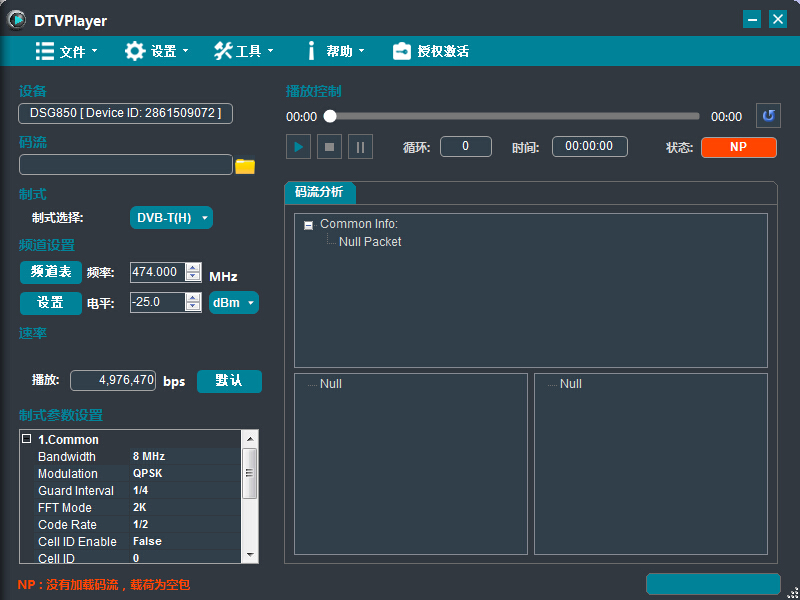Viewport: 800px width, 600px height.
Task: Toggle the loop refresh icon button
Action: coord(767,116)
